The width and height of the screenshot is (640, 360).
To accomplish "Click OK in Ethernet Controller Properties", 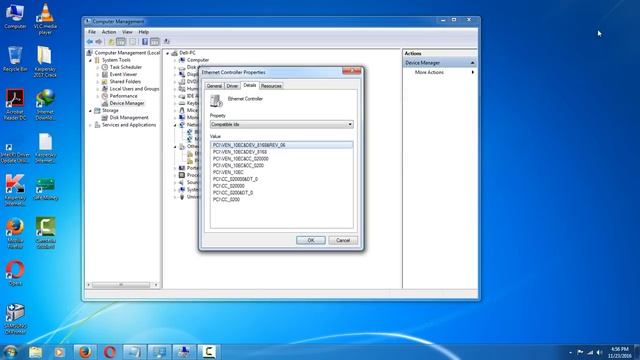I will tap(311, 240).
